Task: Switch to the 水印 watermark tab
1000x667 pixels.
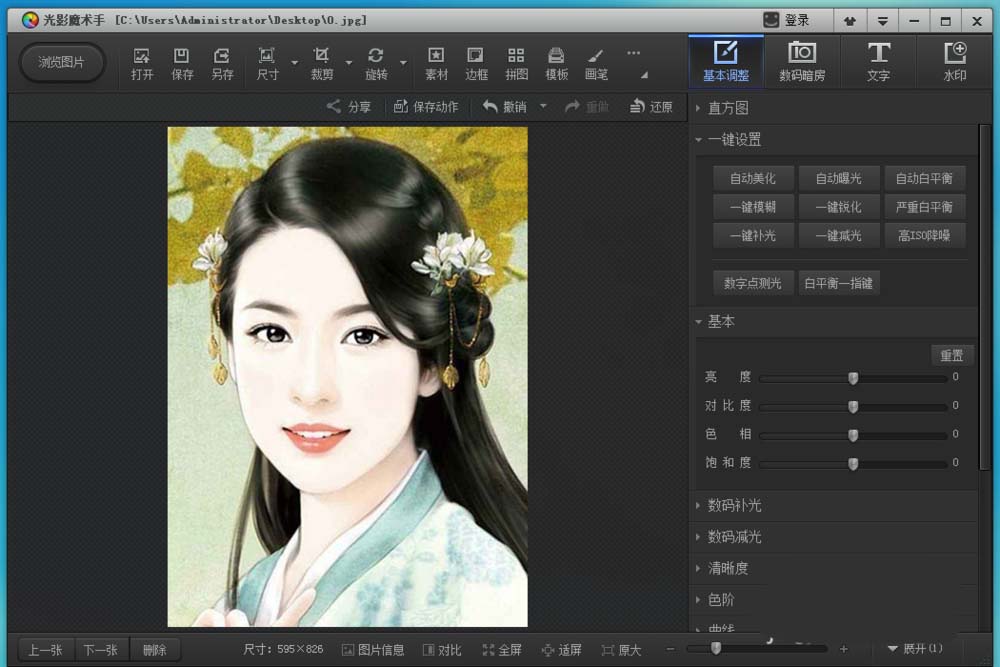Action: point(955,62)
